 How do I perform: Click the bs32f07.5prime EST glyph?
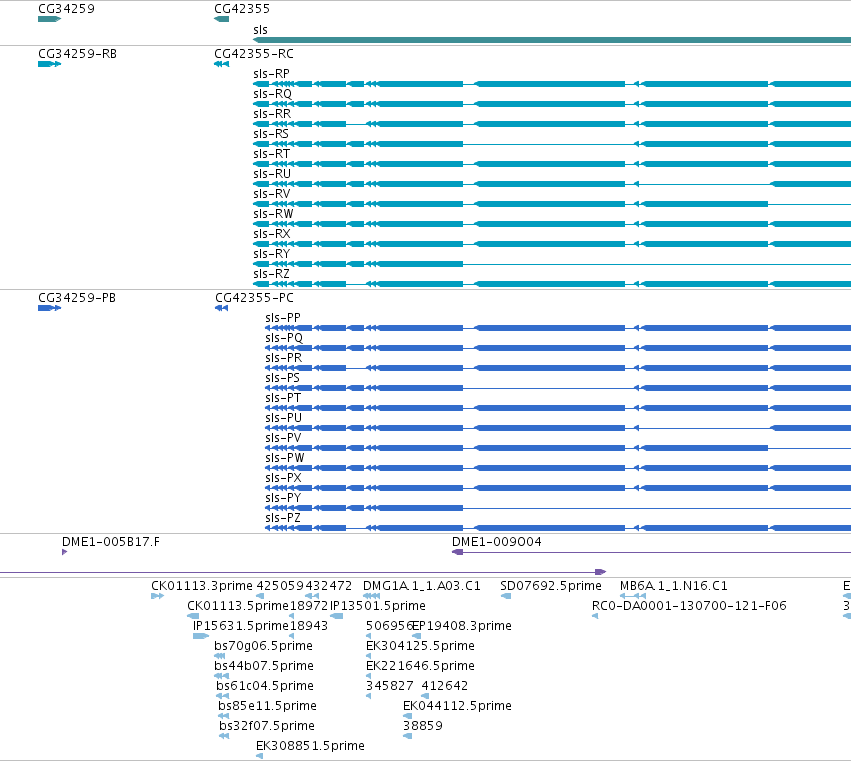pos(224,736)
